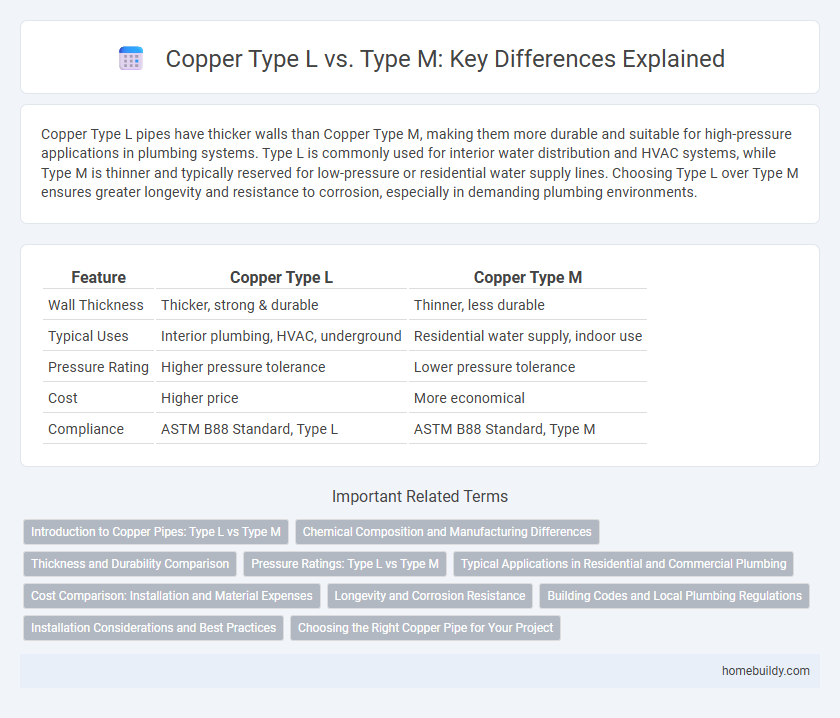The width and height of the screenshot is (840, 718).
Task: Open the Introduction to Copper Pipes tag
Action: 155,532
